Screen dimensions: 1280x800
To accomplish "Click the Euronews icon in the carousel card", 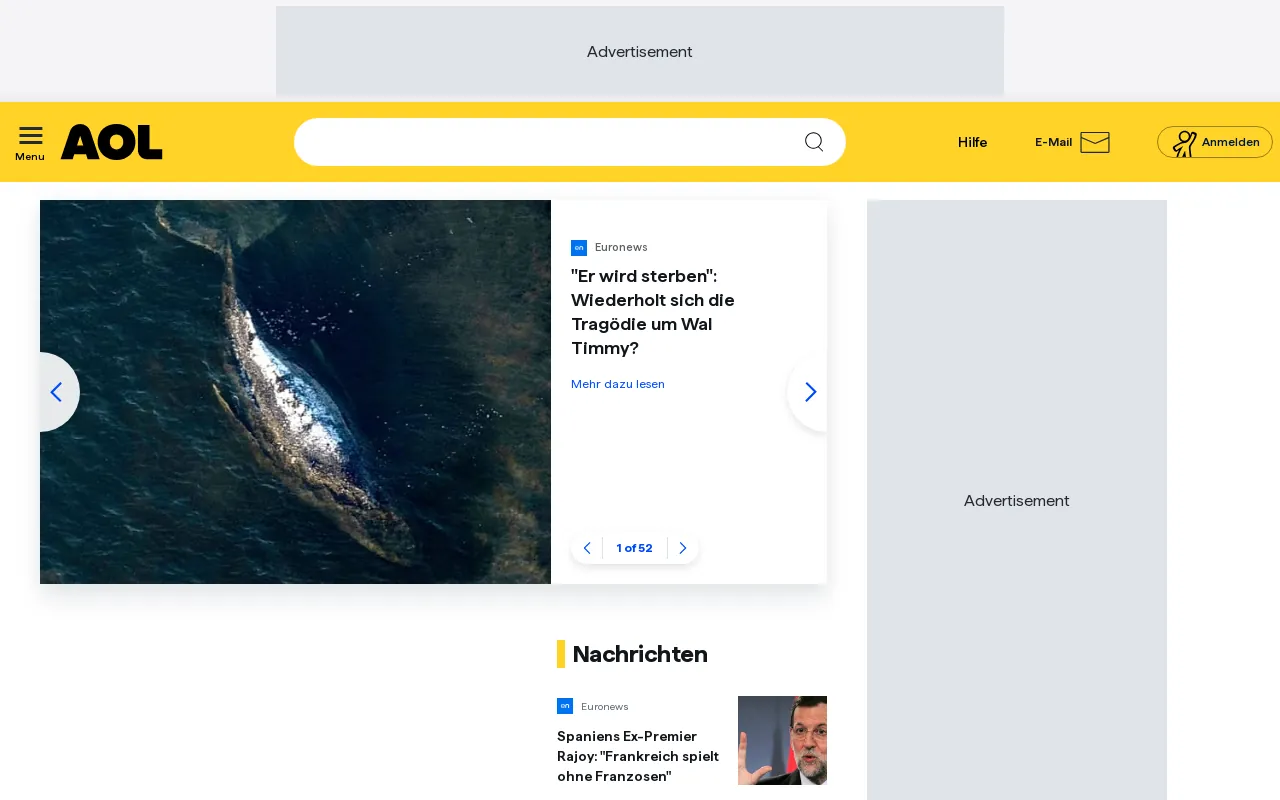I will [x=579, y=248].
